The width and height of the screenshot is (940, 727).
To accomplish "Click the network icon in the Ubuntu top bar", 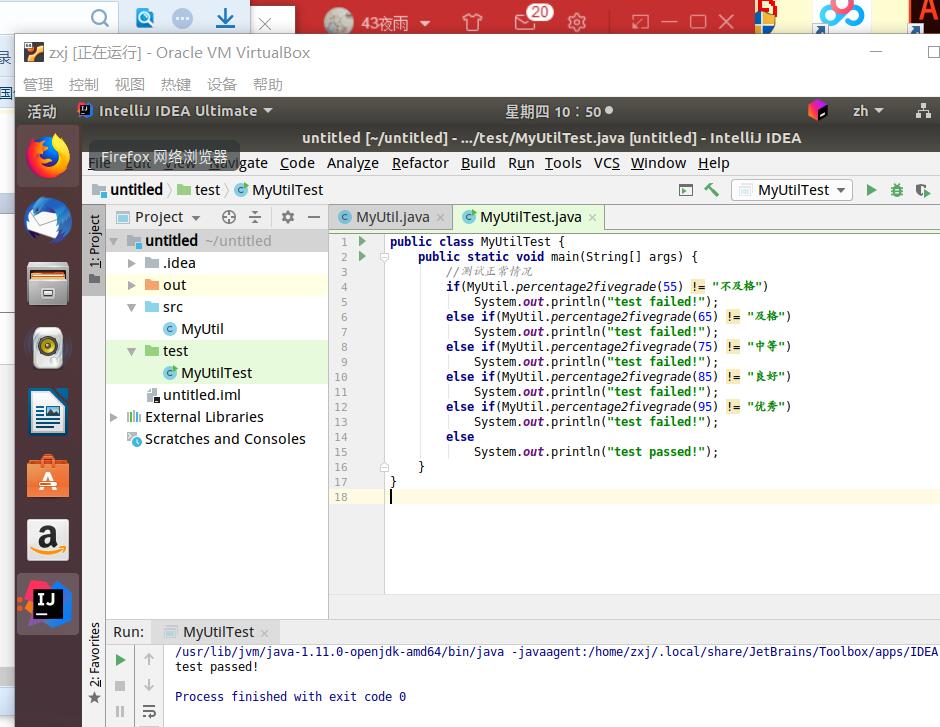I will coord(923,111).
